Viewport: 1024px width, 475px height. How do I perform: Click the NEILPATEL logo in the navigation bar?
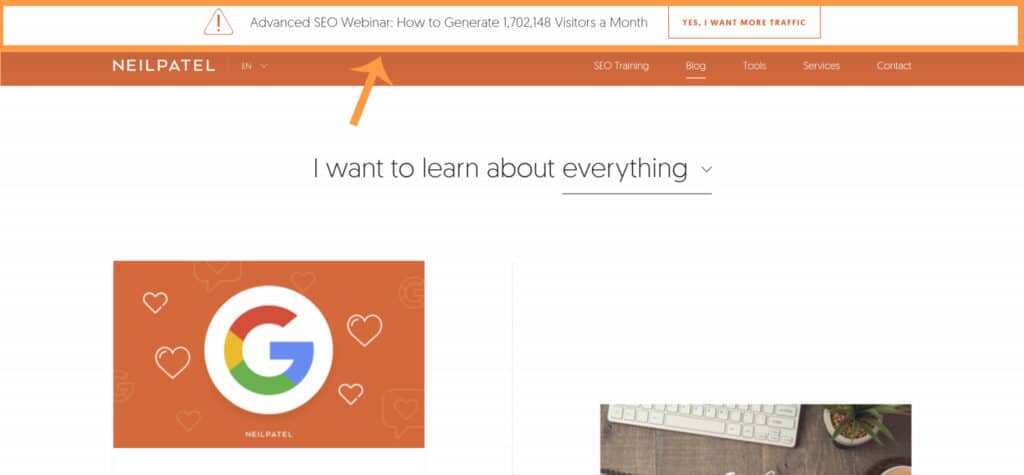click(163, 66)
